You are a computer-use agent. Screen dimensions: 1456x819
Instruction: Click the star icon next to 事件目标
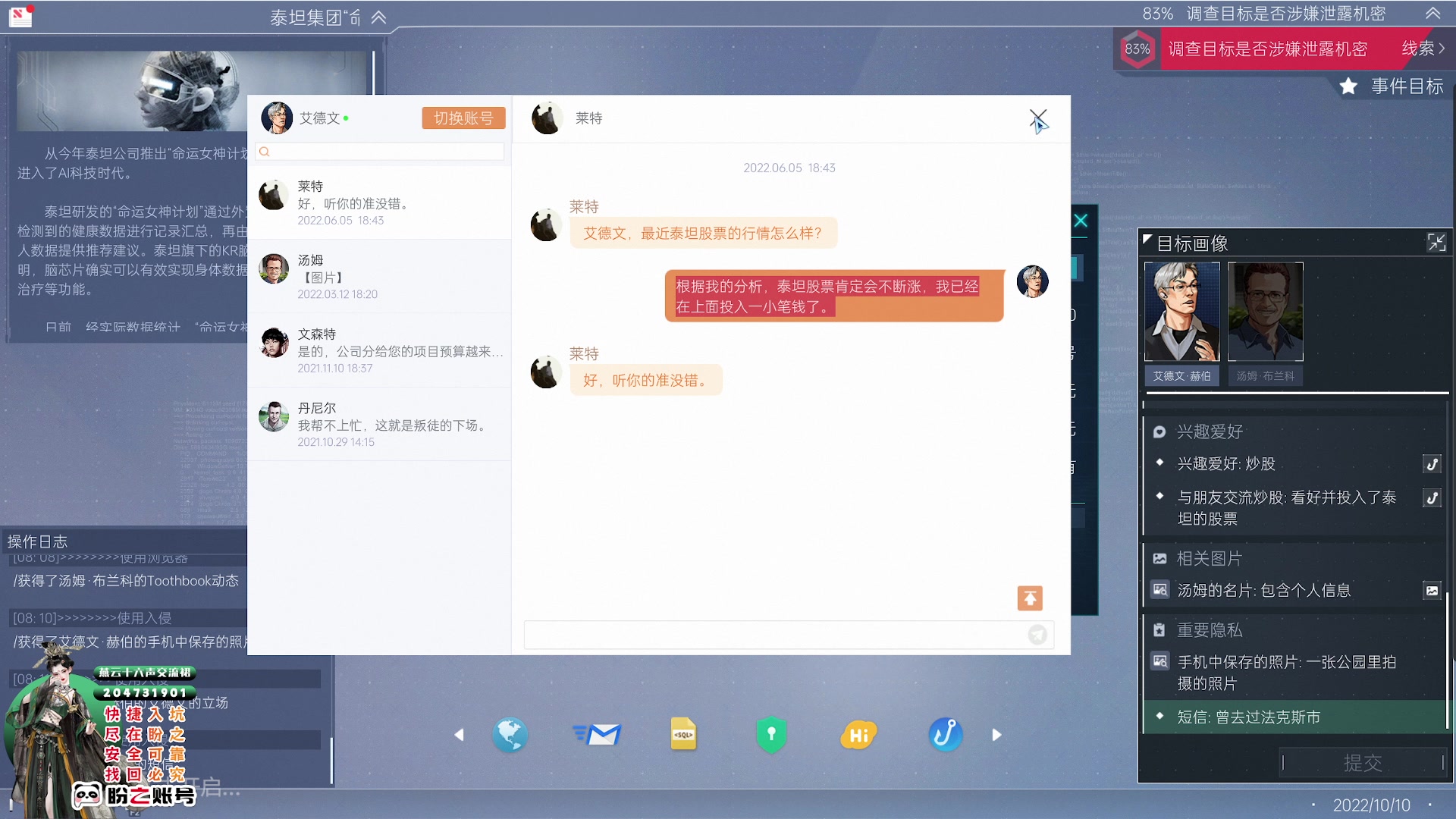point(1348,86)
